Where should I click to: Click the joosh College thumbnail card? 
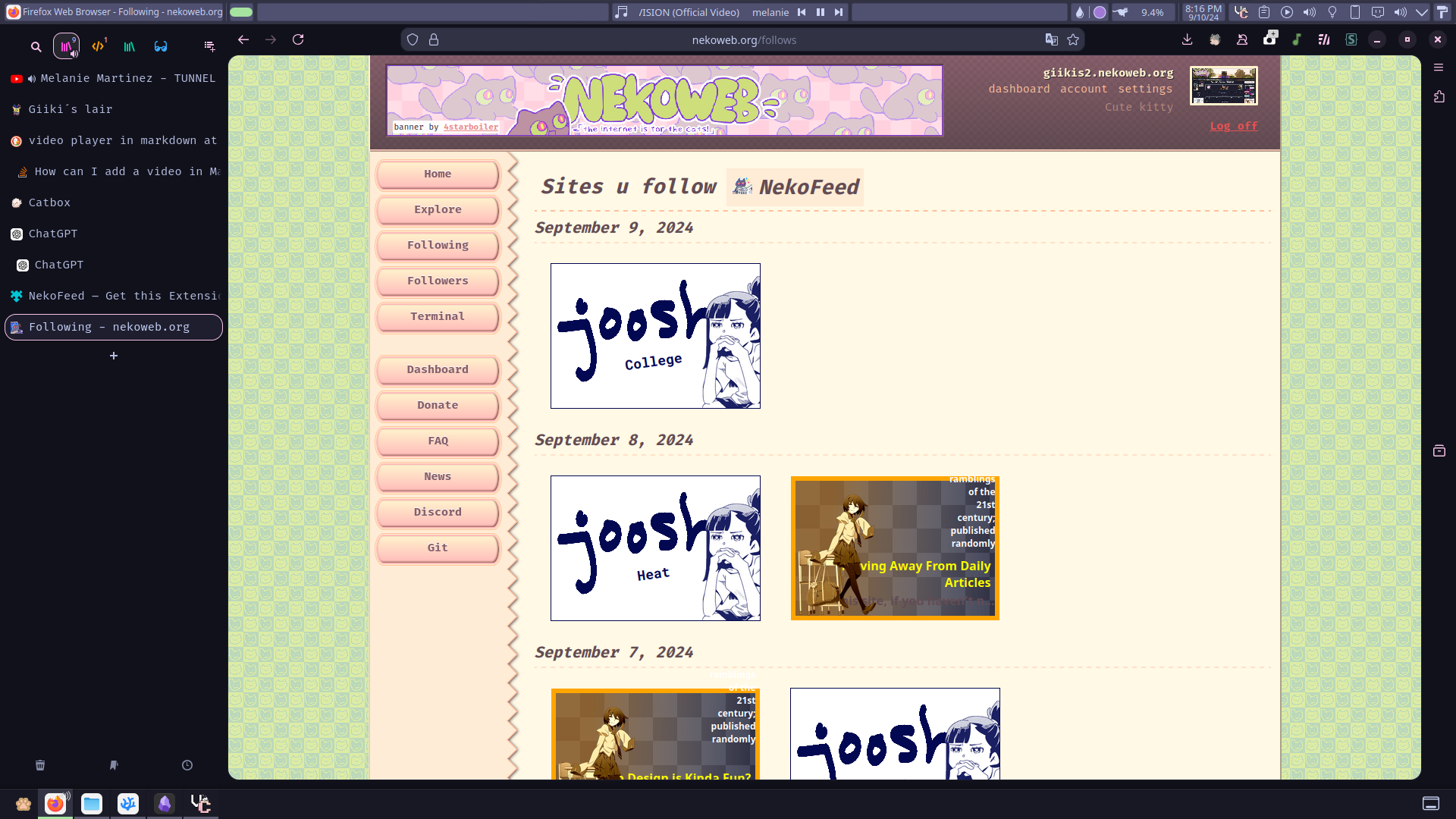[x=655, y=336]
